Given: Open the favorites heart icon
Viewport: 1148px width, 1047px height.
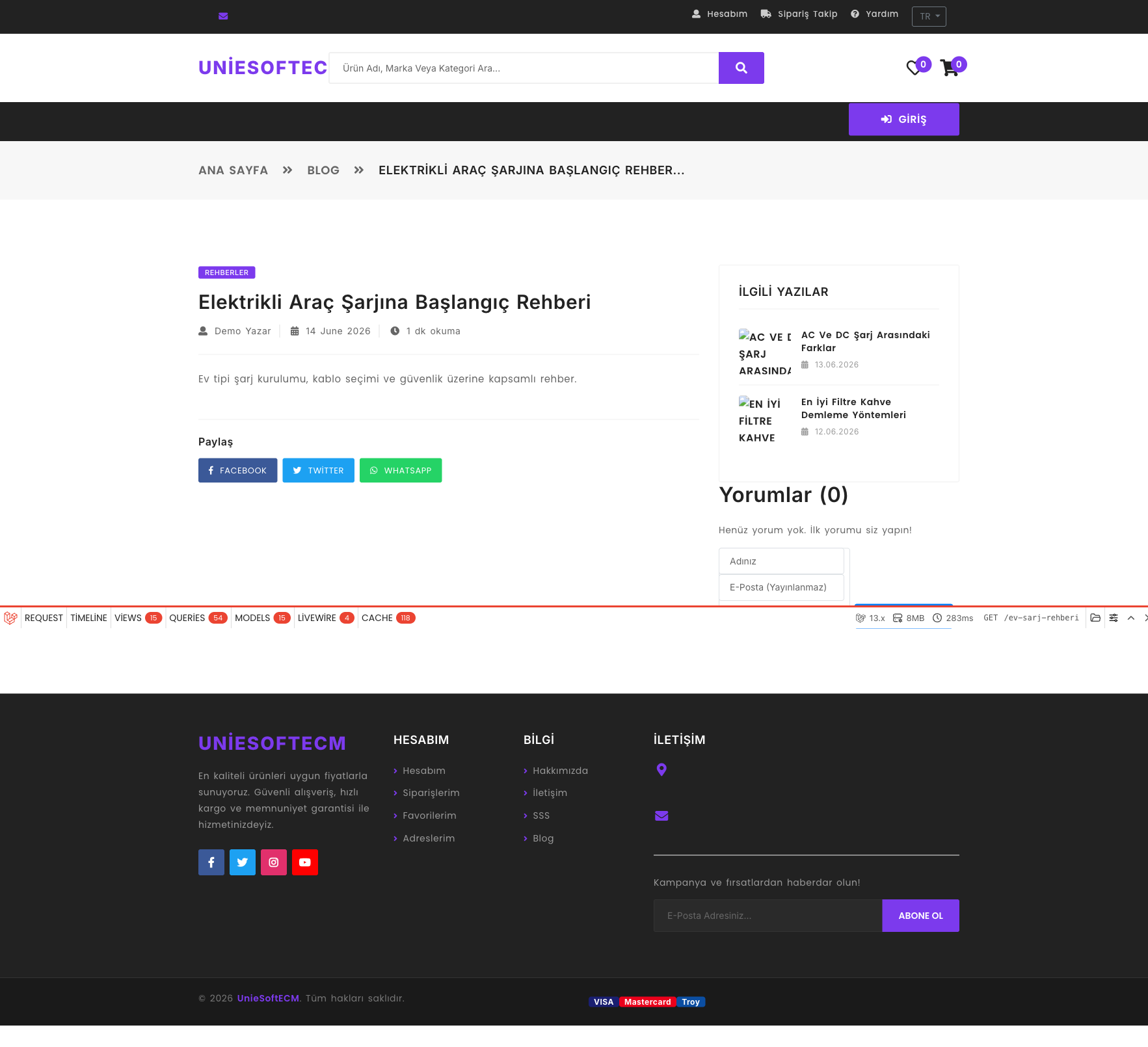Looking at the screenshot, I should 914,67.
